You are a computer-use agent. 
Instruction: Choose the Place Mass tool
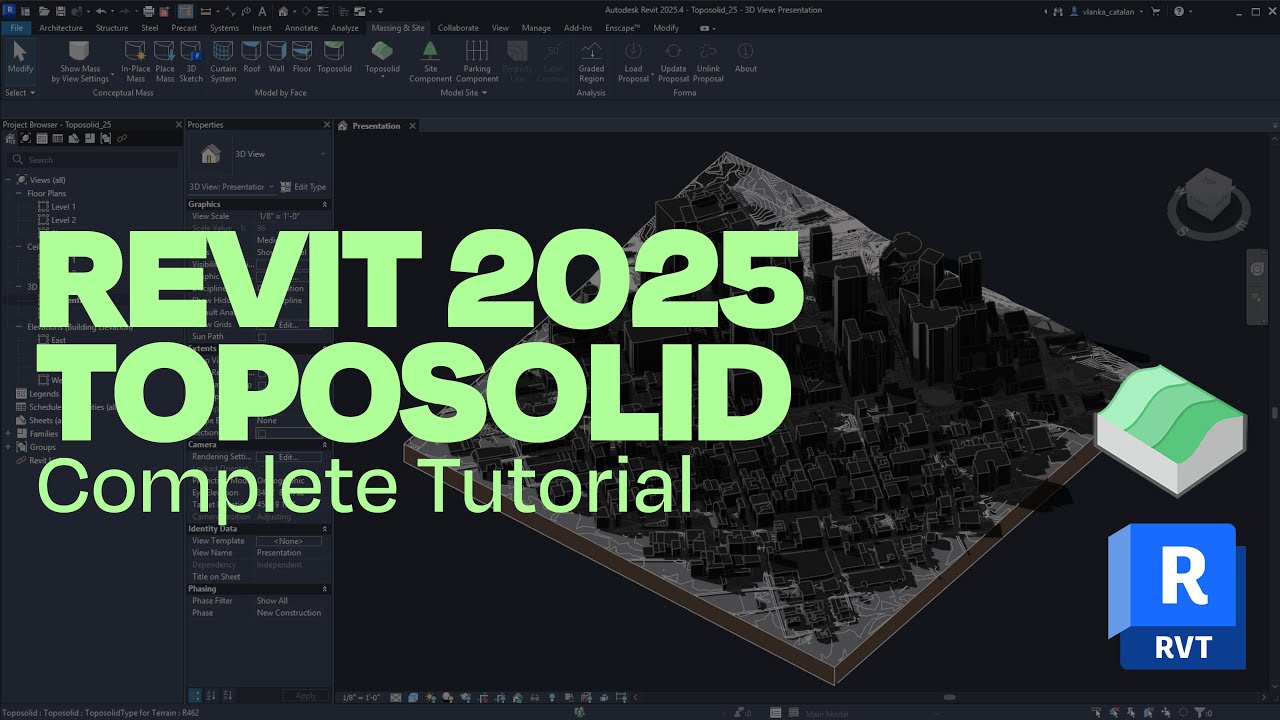[165, 61]
